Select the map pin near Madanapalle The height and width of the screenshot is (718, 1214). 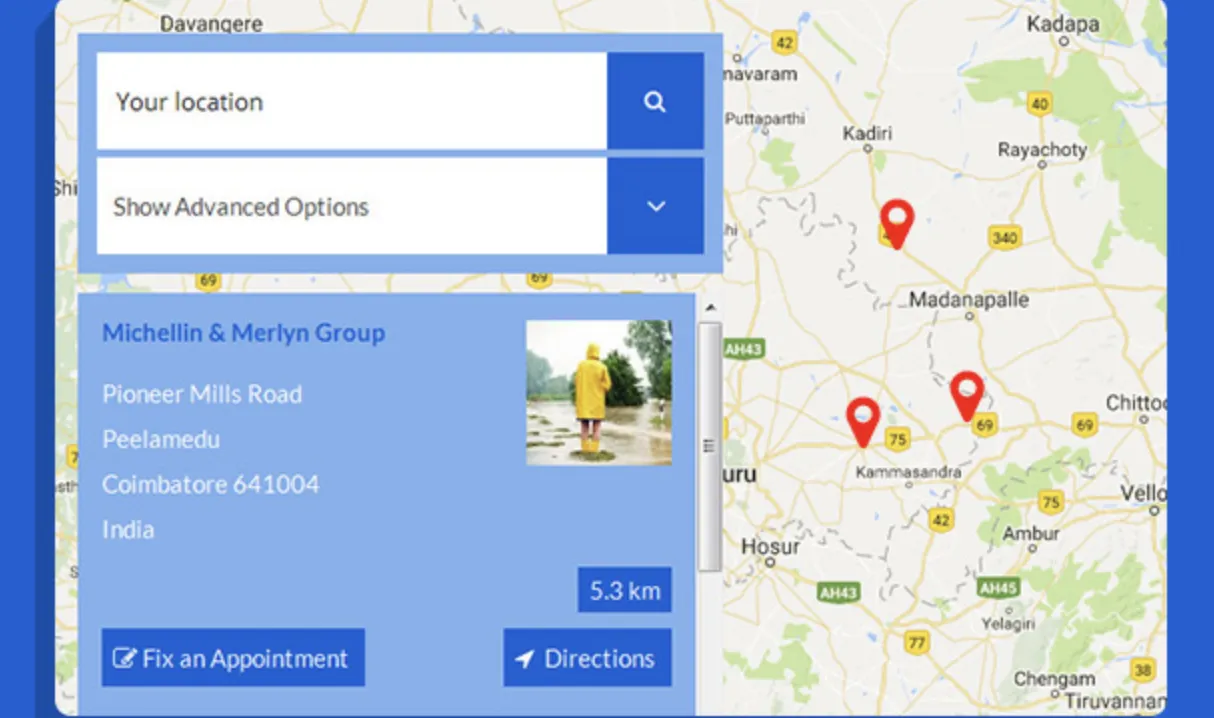[897, 224]
